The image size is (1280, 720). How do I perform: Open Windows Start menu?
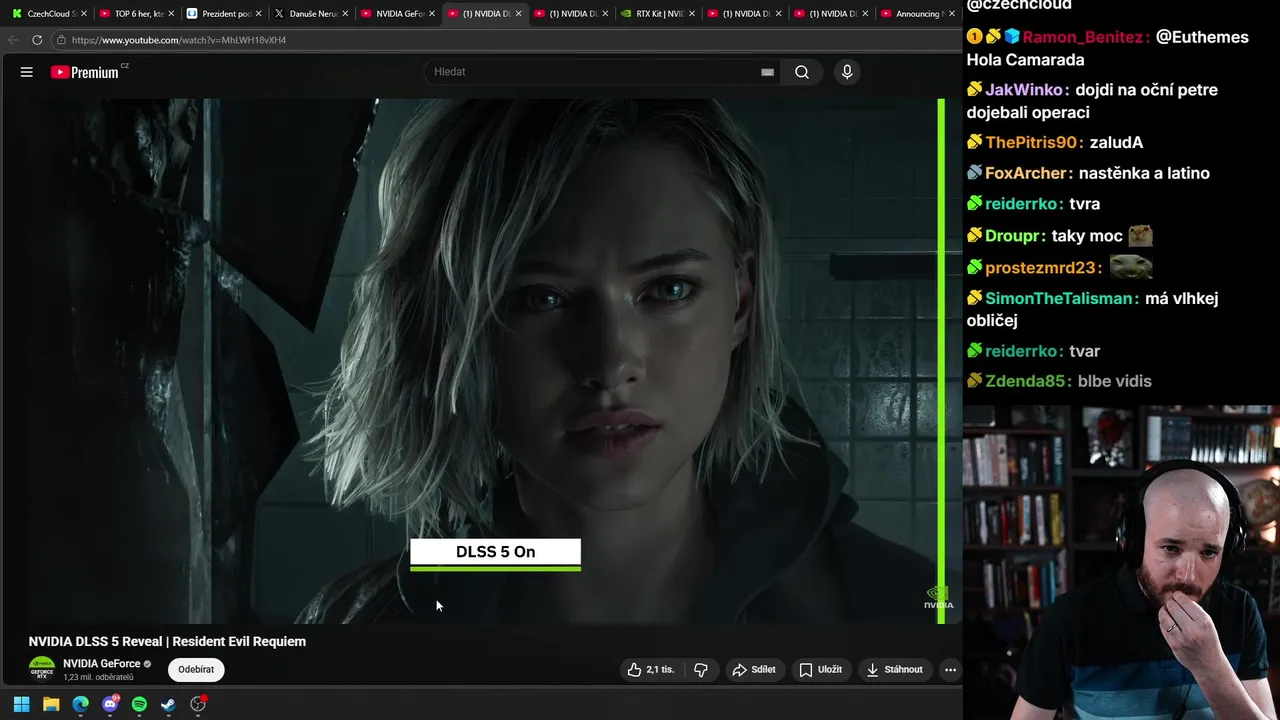[21, 704]
